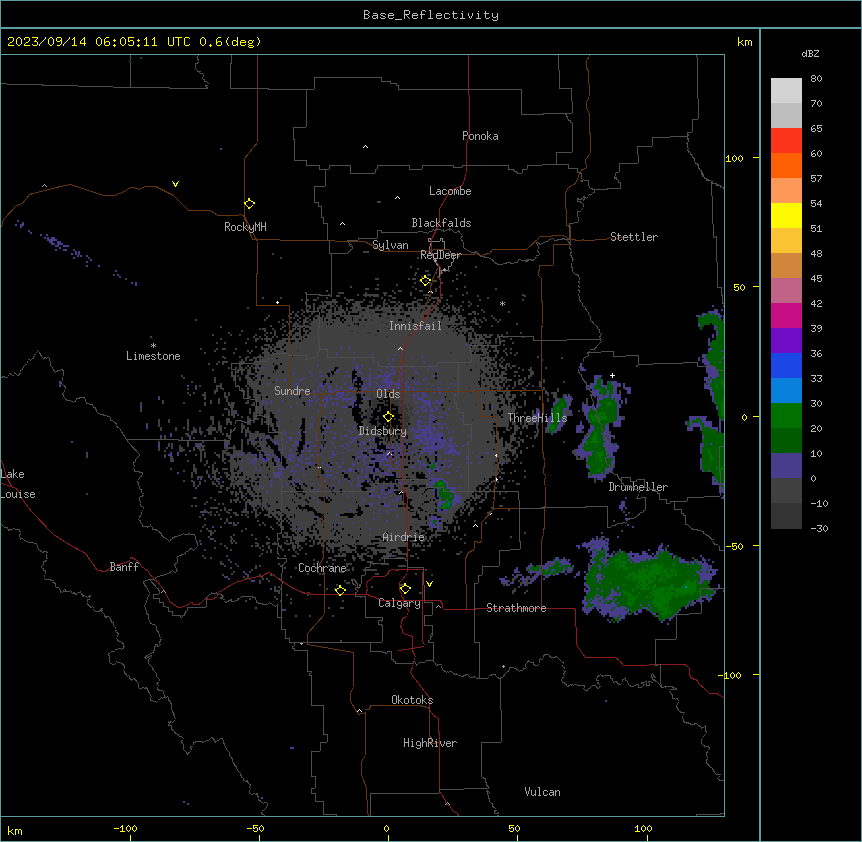Click the light blue 33-30 dBZ swatch
This screenshot has width=862, height=842.
[786, 391]
